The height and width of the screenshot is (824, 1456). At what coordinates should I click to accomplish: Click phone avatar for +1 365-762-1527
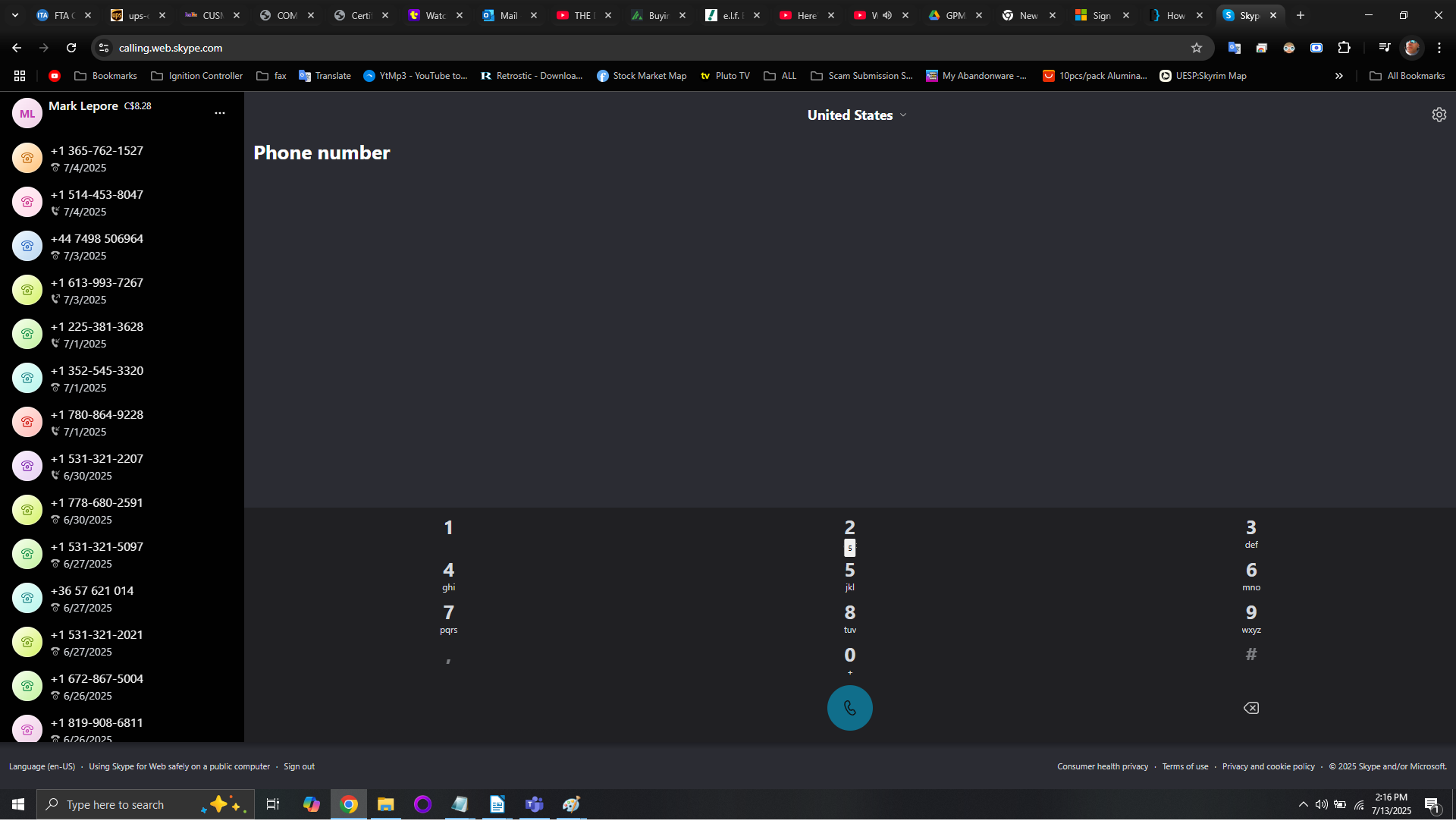tap(27, 159)
